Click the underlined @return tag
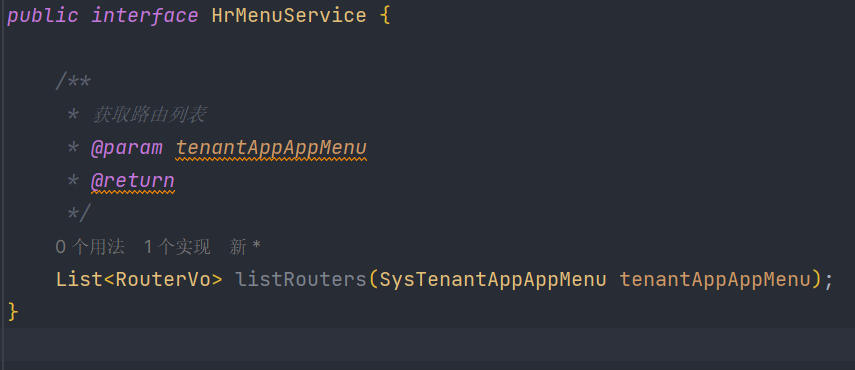 point(133,181)
